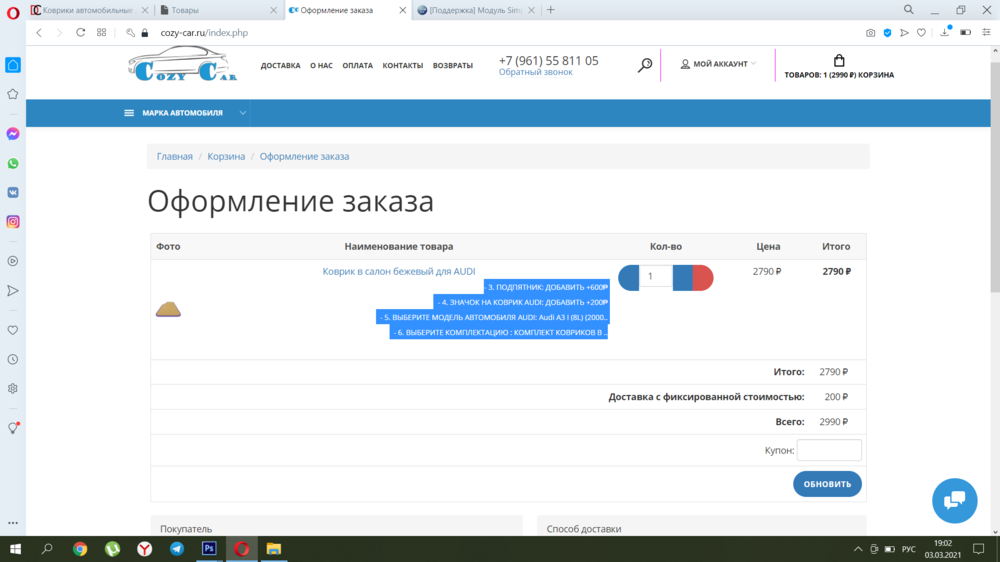Open Photoshop from taskbar
The height and width of the screenshot is (562, 1000).
coord(209,549)
